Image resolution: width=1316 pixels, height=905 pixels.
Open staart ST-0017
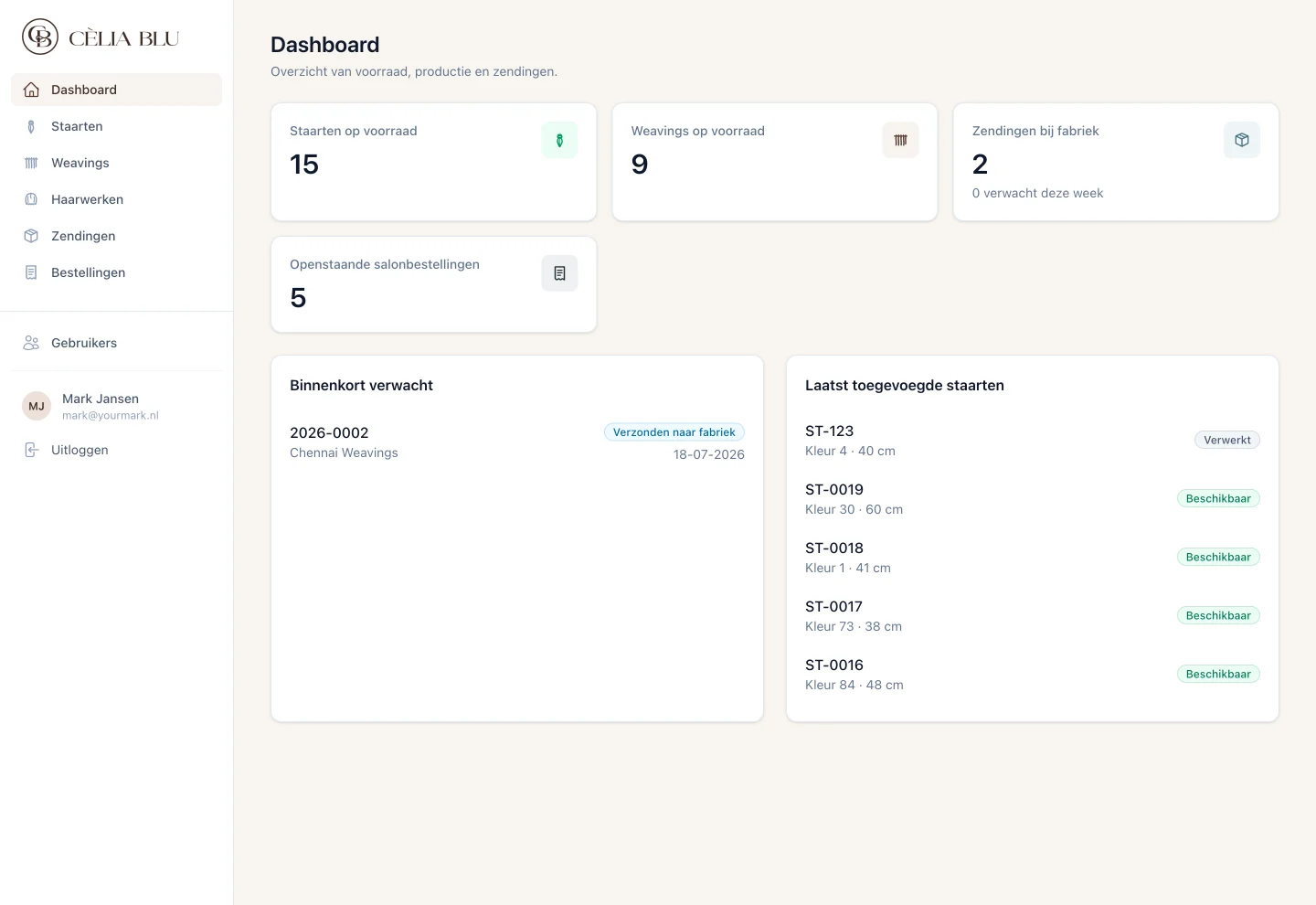click(1033, 616)
